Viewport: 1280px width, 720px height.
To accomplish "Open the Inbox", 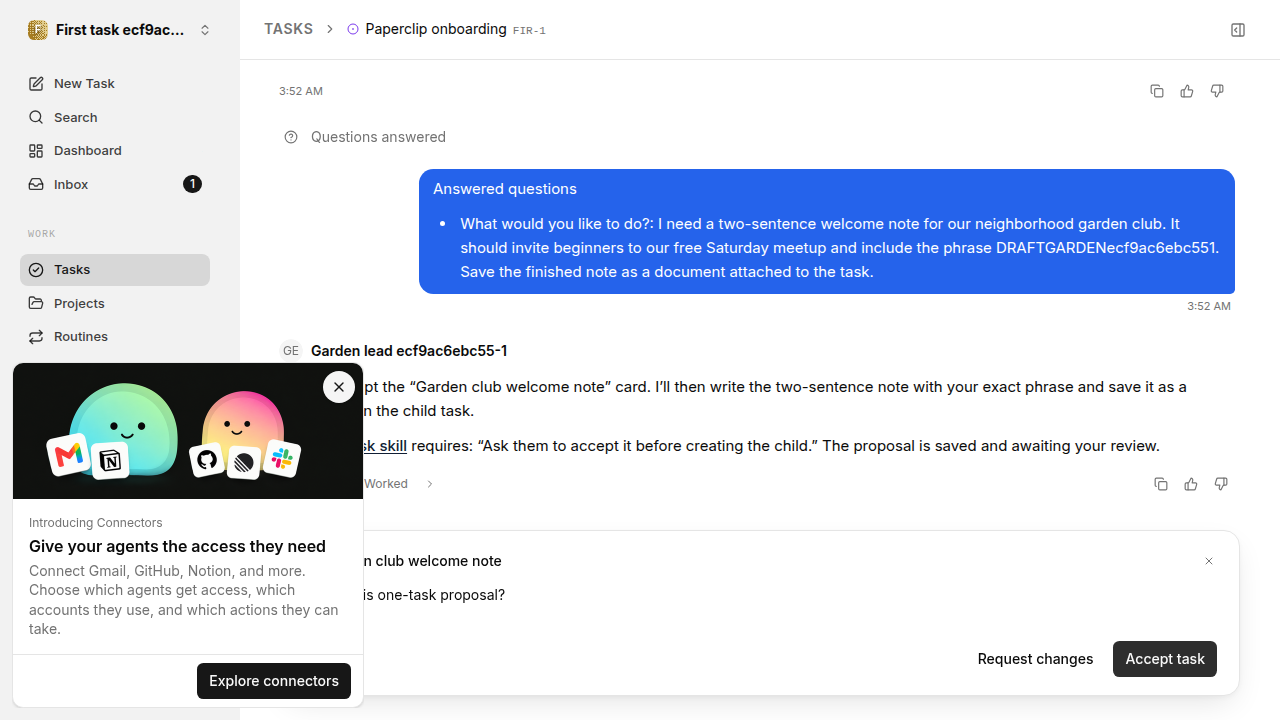I will click(115, 184).
